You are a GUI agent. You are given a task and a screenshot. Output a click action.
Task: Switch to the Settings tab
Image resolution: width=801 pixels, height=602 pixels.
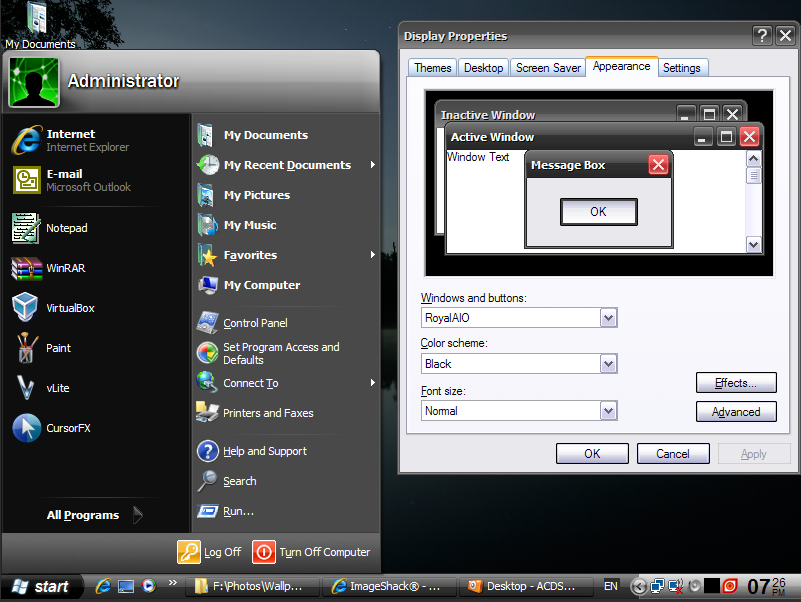pos(682,67)
